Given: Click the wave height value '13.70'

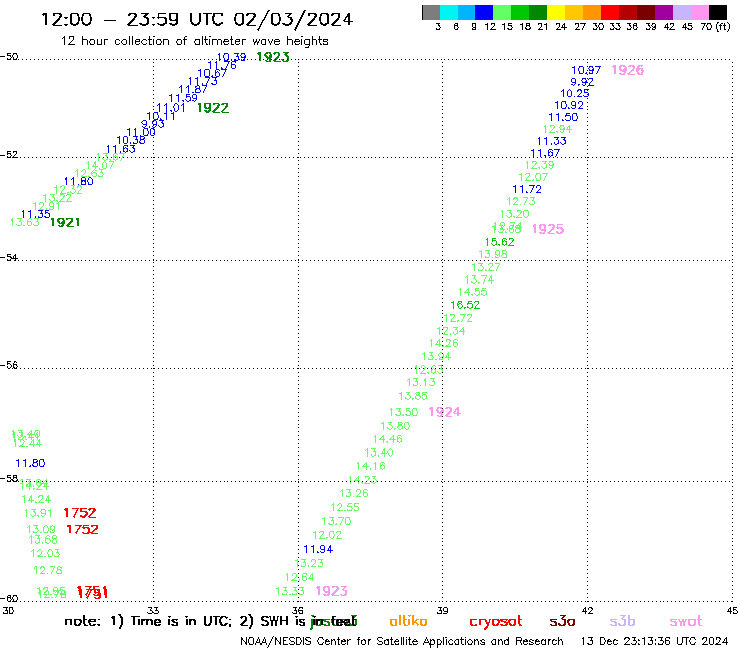Looking at the screenshot, I should (x=336, y=521).
